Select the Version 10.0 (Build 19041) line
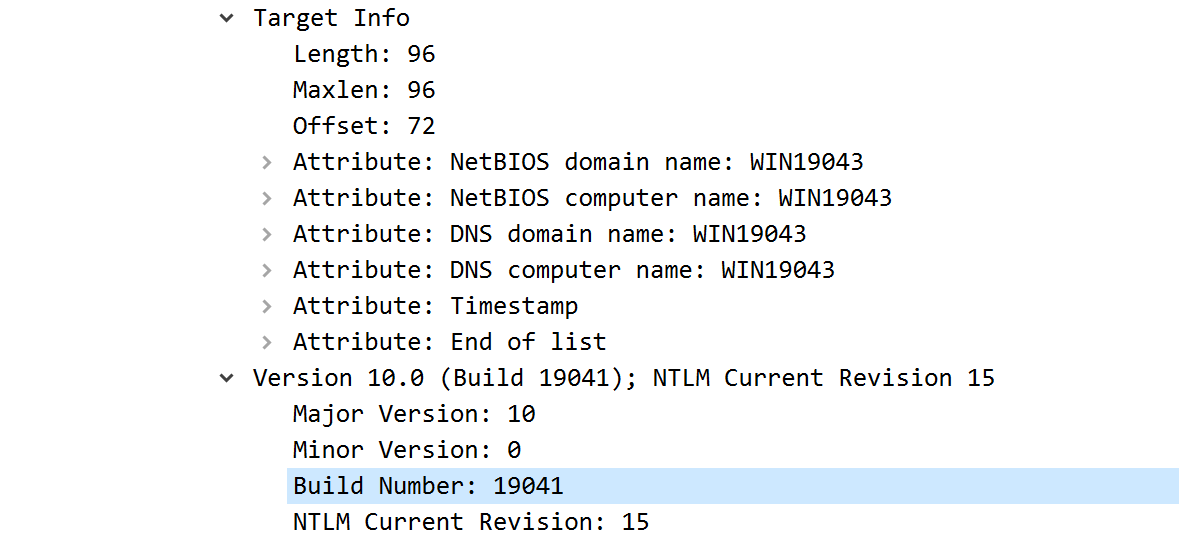This screenshot has width=1179, height=544. [623, 378]
